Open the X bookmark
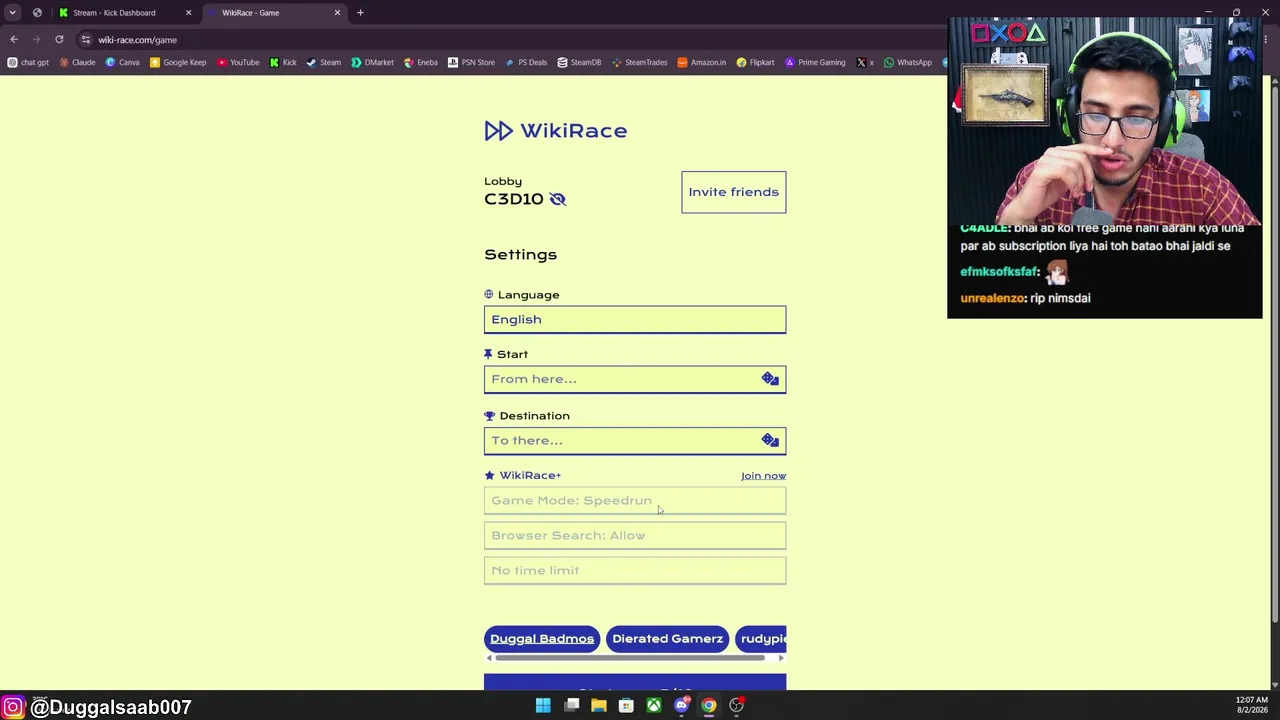 point(865,62)
